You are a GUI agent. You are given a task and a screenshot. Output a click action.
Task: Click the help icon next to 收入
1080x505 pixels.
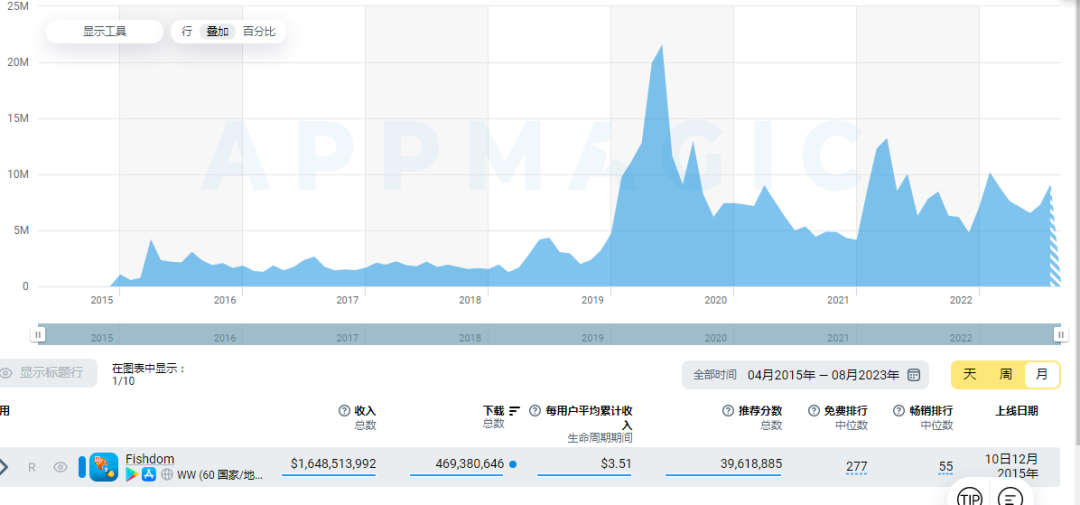(x=344, y=411)
